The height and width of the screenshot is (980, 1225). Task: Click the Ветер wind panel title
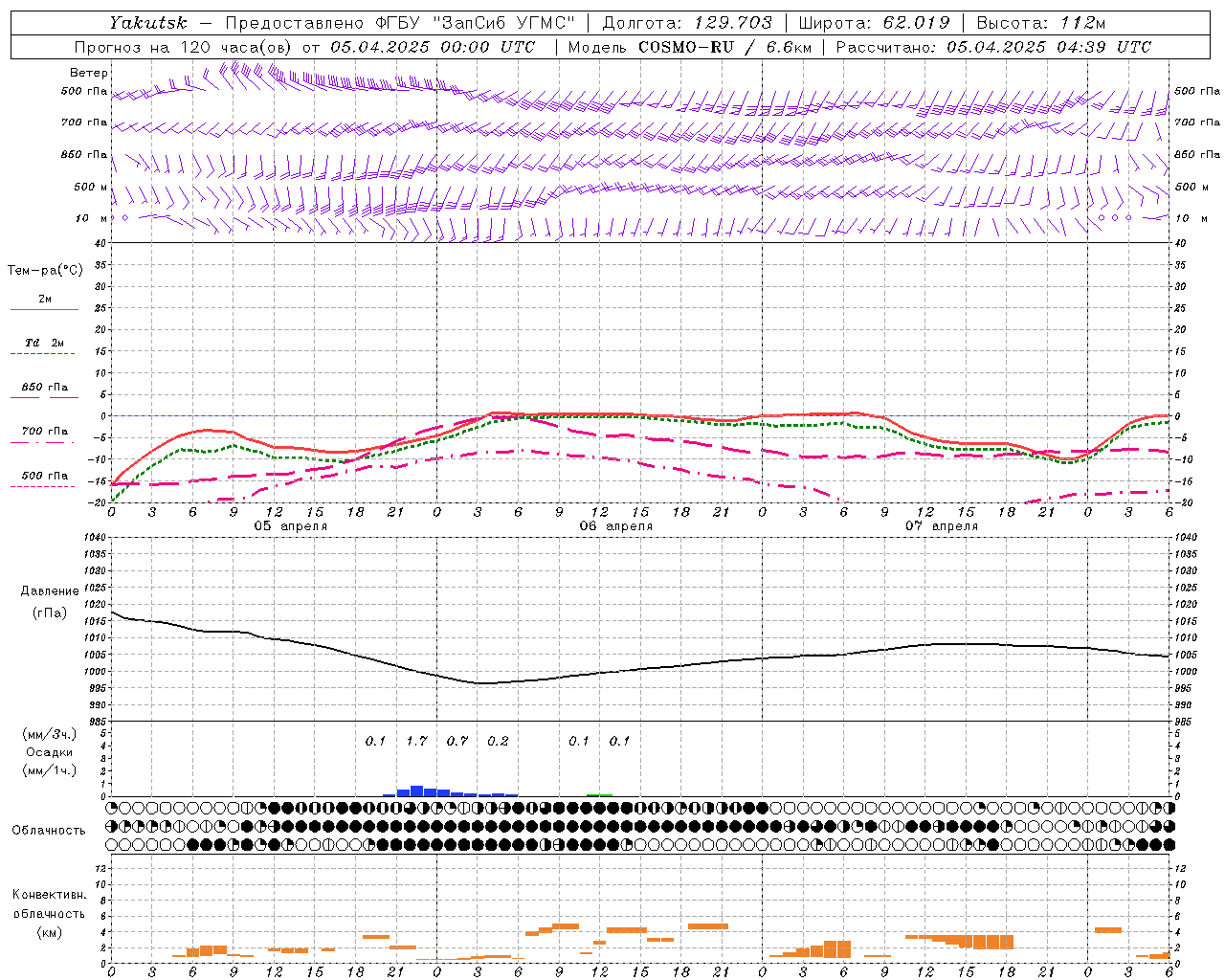click(89, 73)
